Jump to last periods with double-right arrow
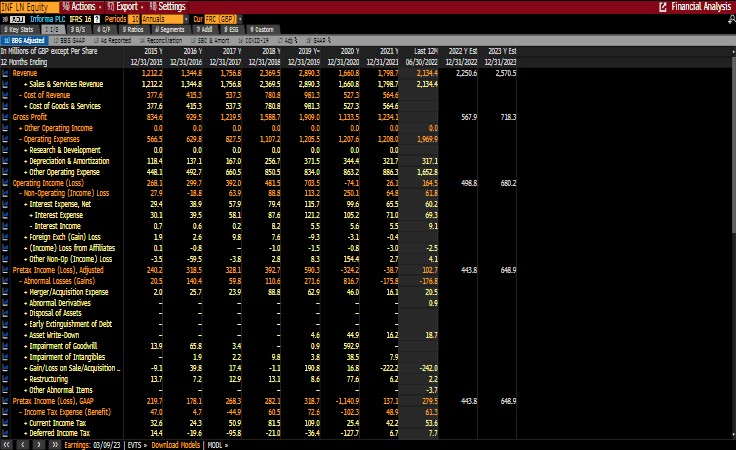736x450 pixels. (54, 445)
